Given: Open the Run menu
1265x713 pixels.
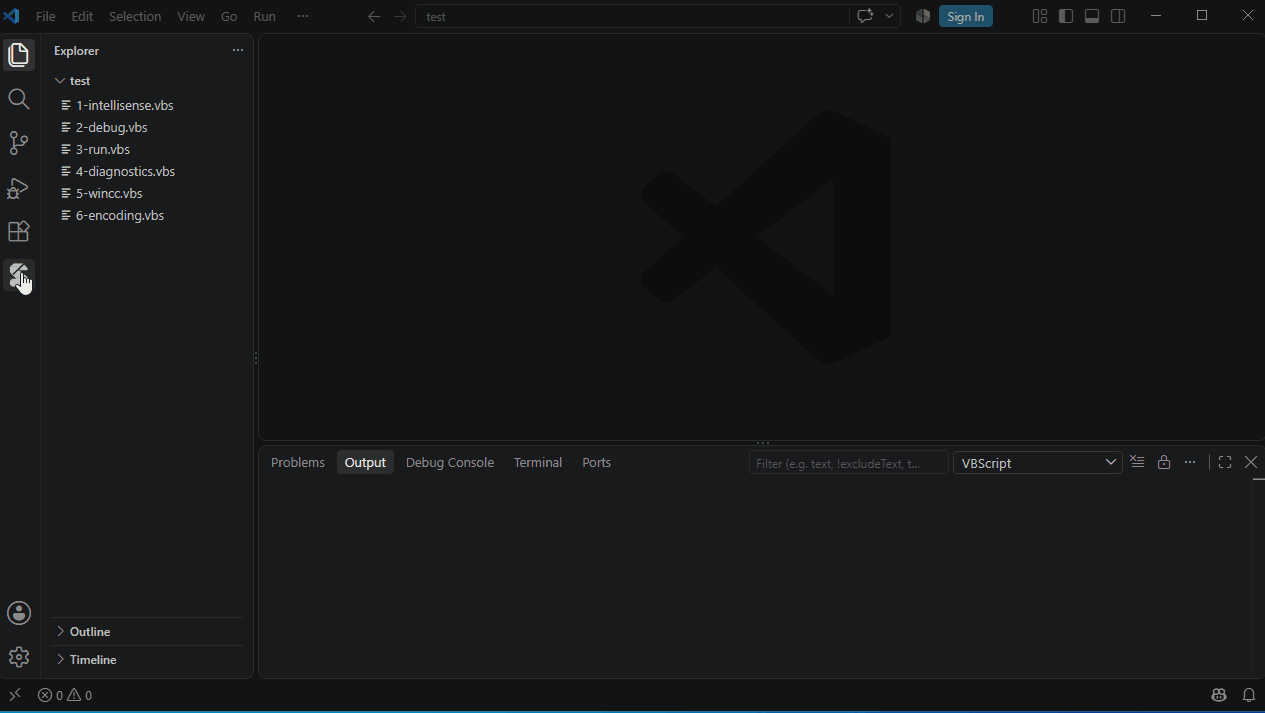Looking at the screenshot, I should coord(264,16).
